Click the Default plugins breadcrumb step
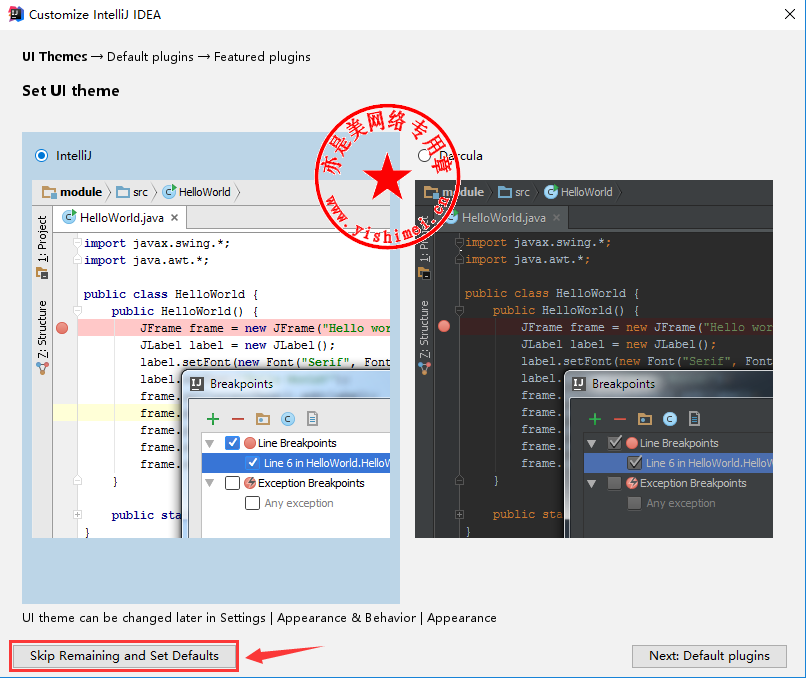806x678 pixels. (x=150, y=57)
